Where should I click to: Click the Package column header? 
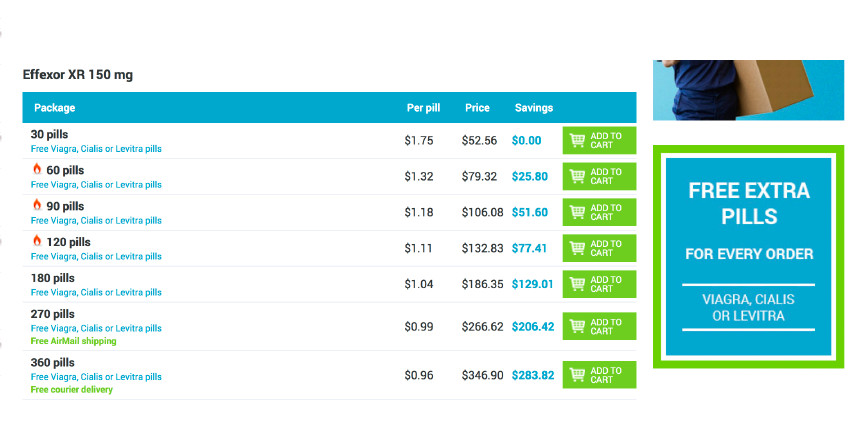(x=54, y=108)
